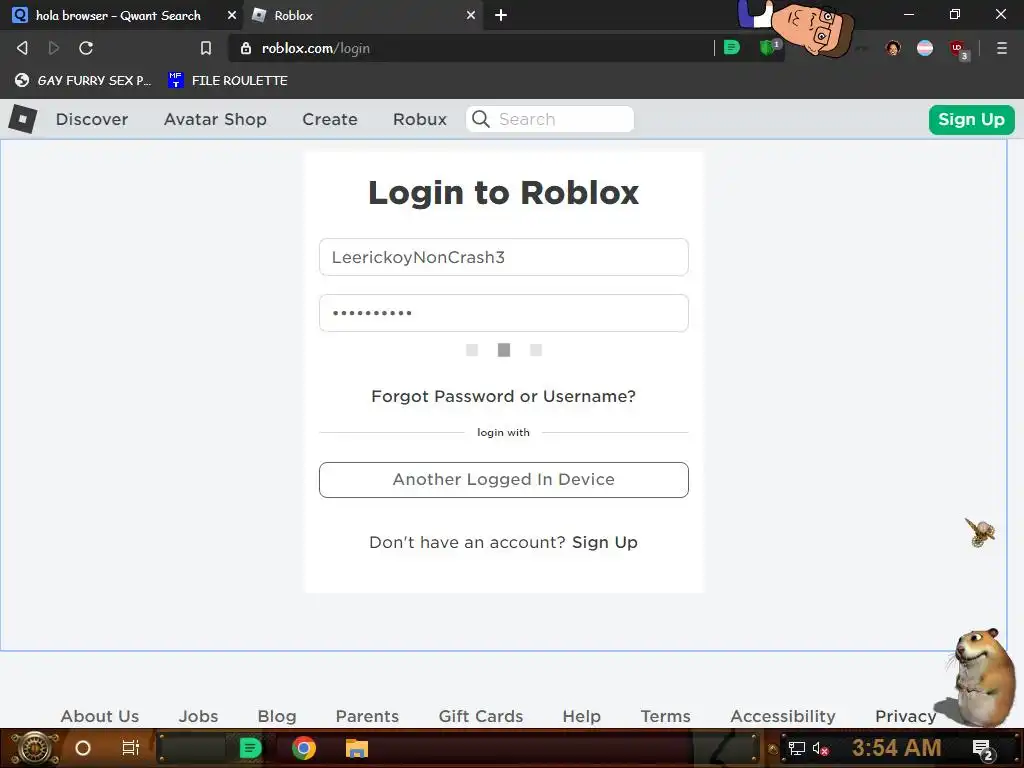Click the muted volume tray icon
Image resolution: width=1024 pixels, height=768 pixels.
click(x=821, y=748)
